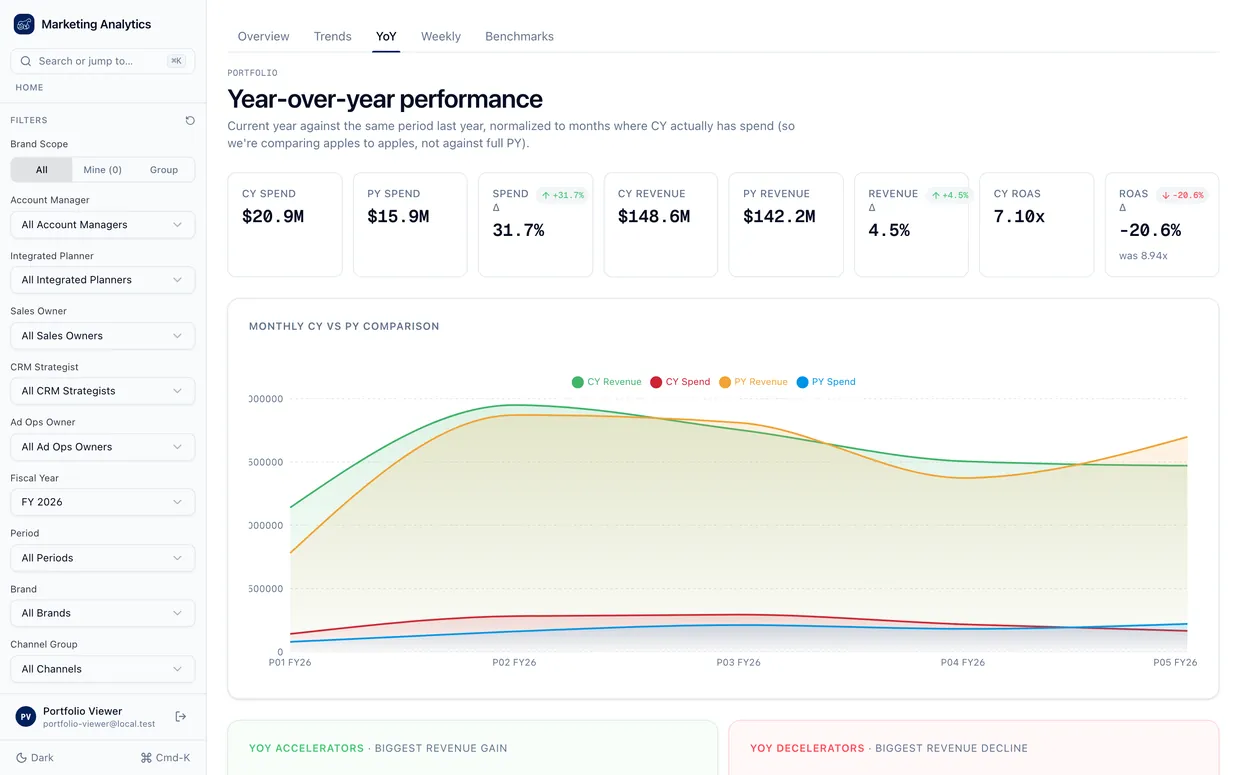Select Group brand scope
The image size is (1240, 775).
[164, 170]
